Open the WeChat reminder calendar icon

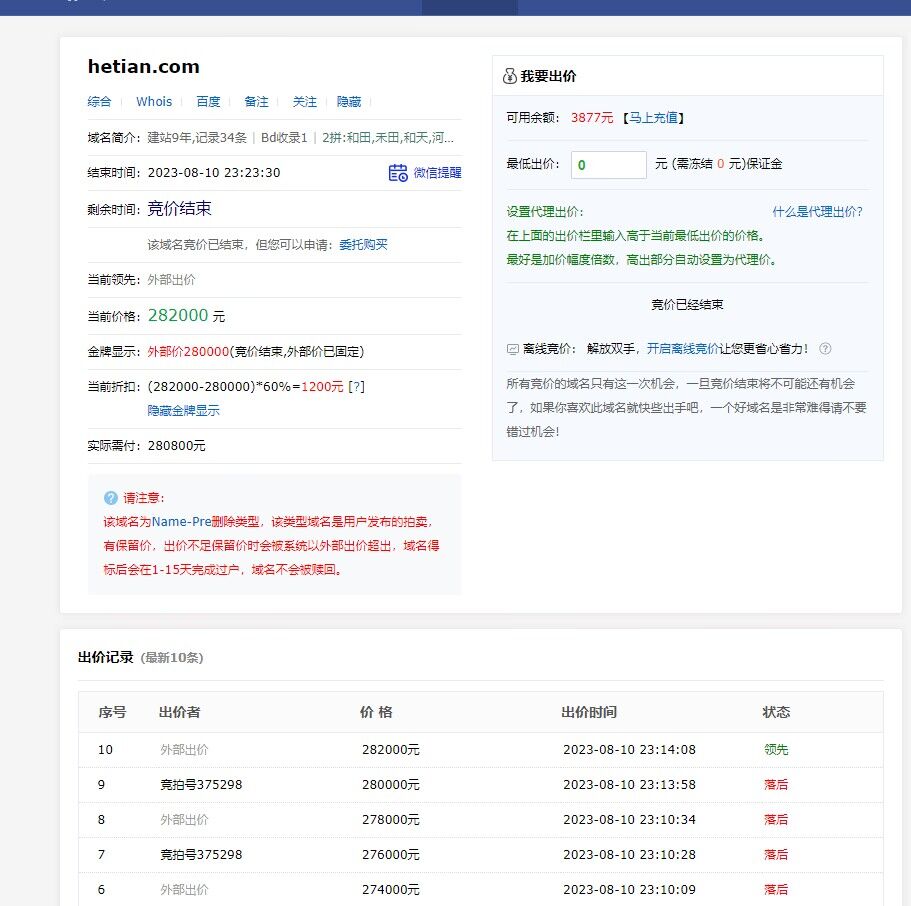point(398,173)
